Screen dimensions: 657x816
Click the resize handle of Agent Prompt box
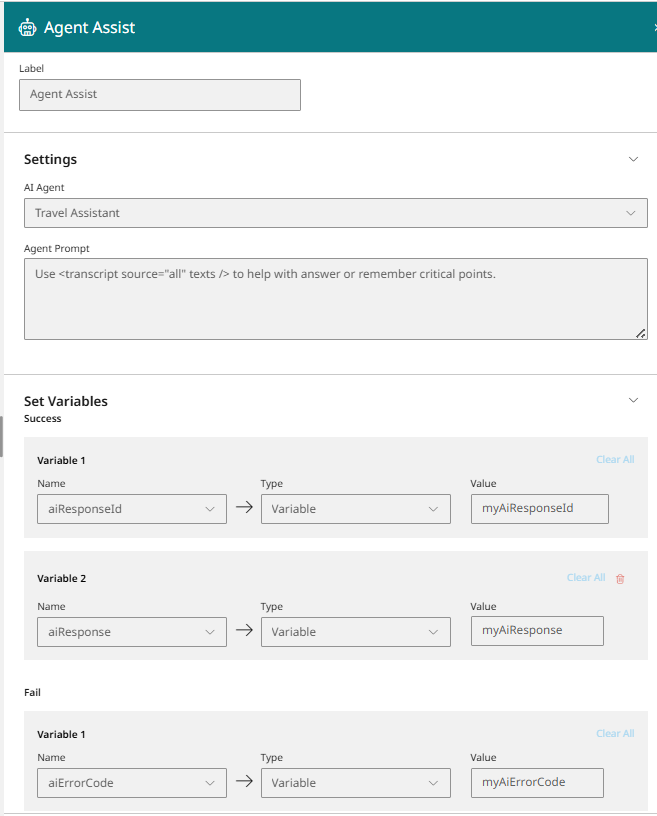[x=641, y=334]
